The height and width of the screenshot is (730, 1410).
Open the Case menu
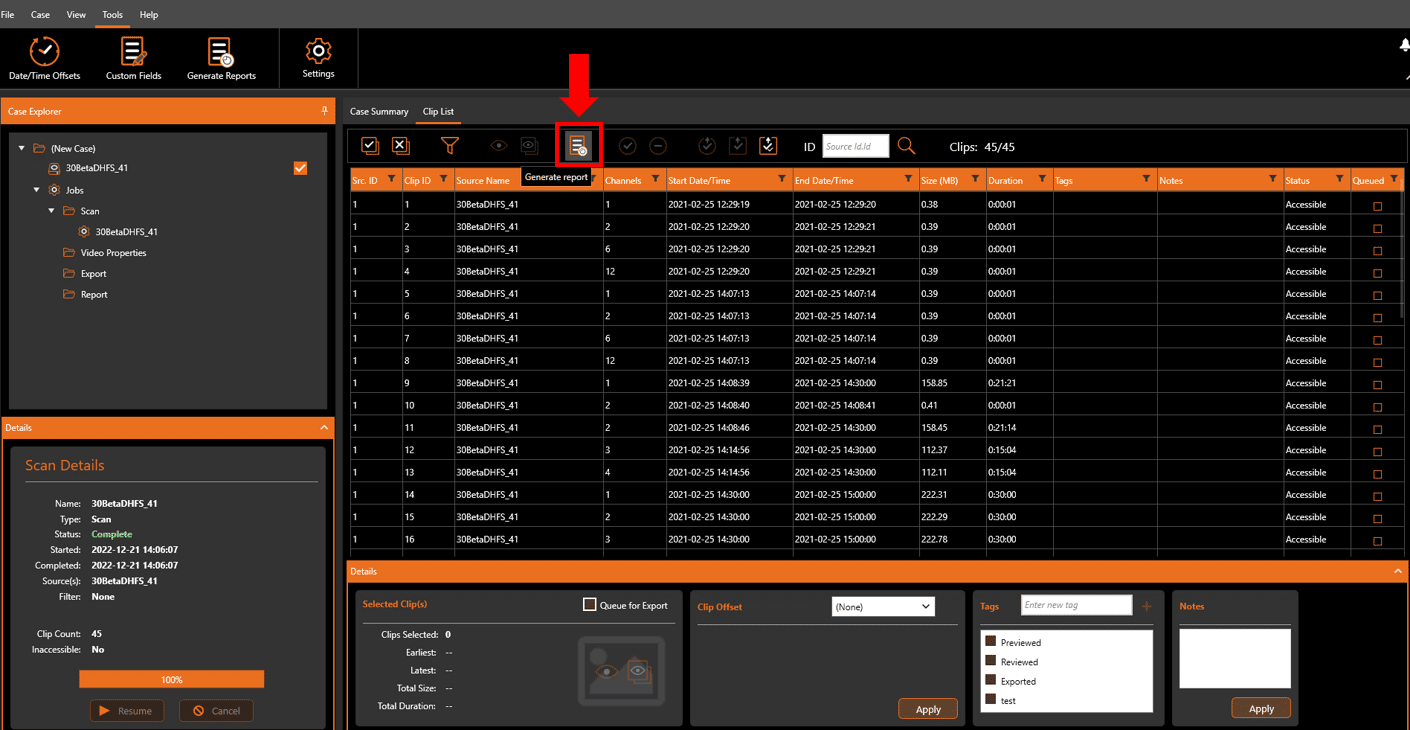[40, 15]
